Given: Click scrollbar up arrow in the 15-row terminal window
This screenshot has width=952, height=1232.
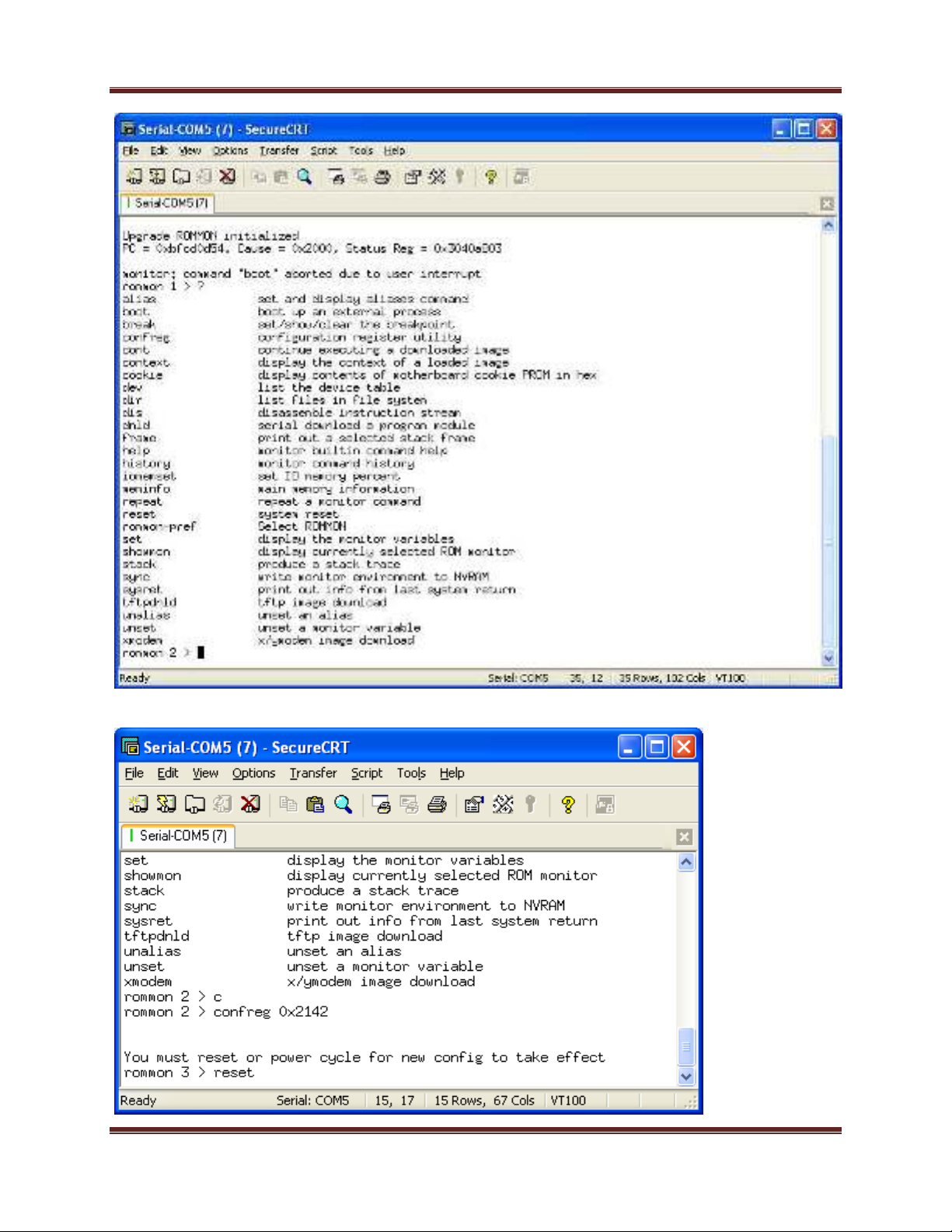Looking at the screenshot, I should (686, 862).
